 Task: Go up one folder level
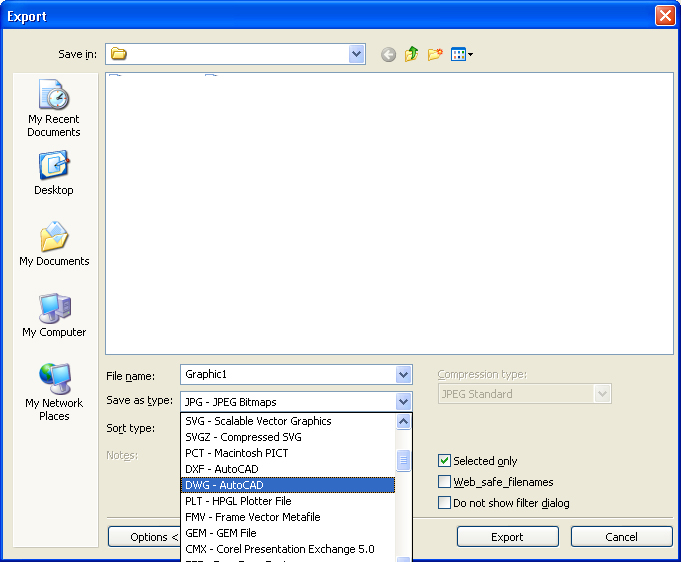click(x=411, y=55)
